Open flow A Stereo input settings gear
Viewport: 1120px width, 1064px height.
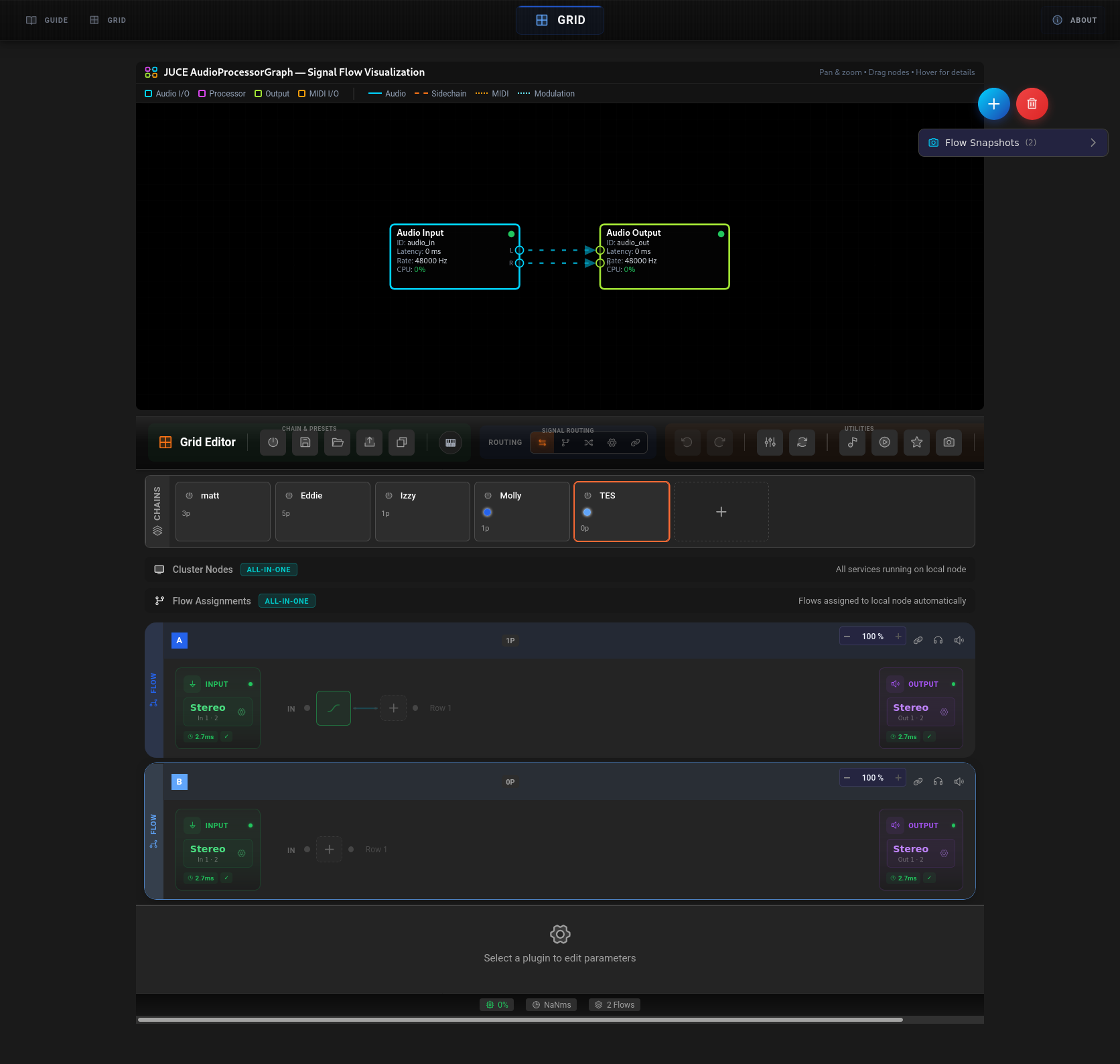(242, 712)
